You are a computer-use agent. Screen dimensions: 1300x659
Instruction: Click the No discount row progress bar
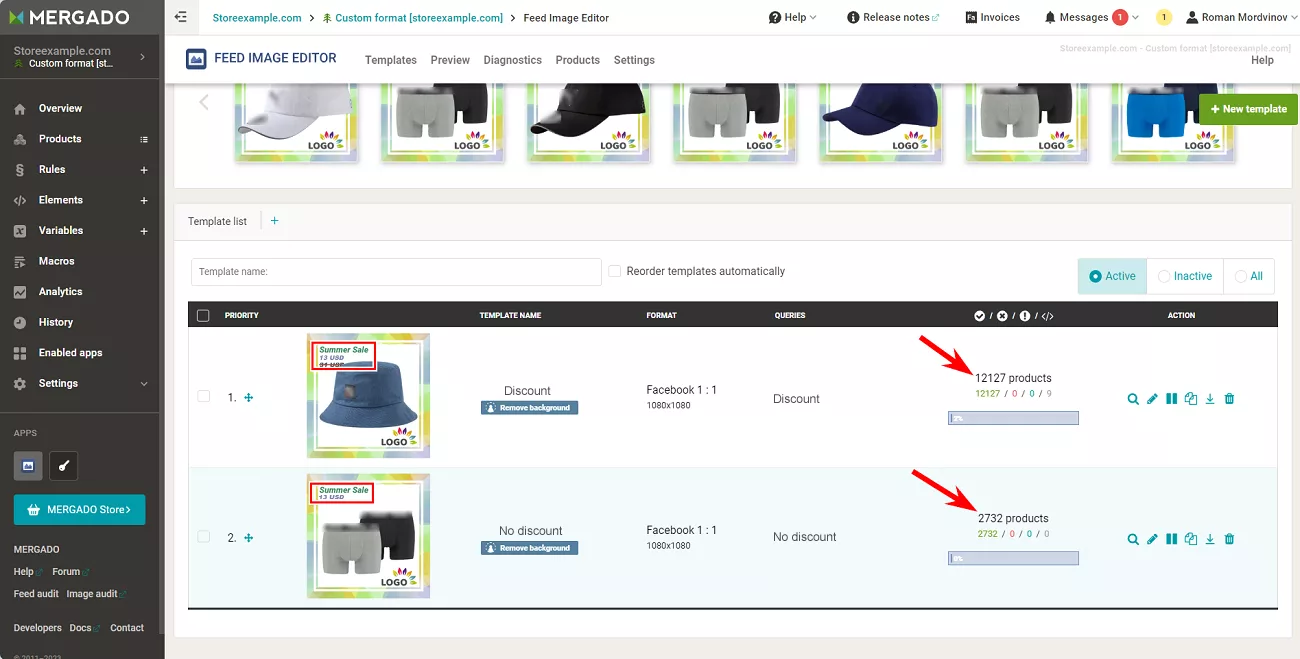1013,558
